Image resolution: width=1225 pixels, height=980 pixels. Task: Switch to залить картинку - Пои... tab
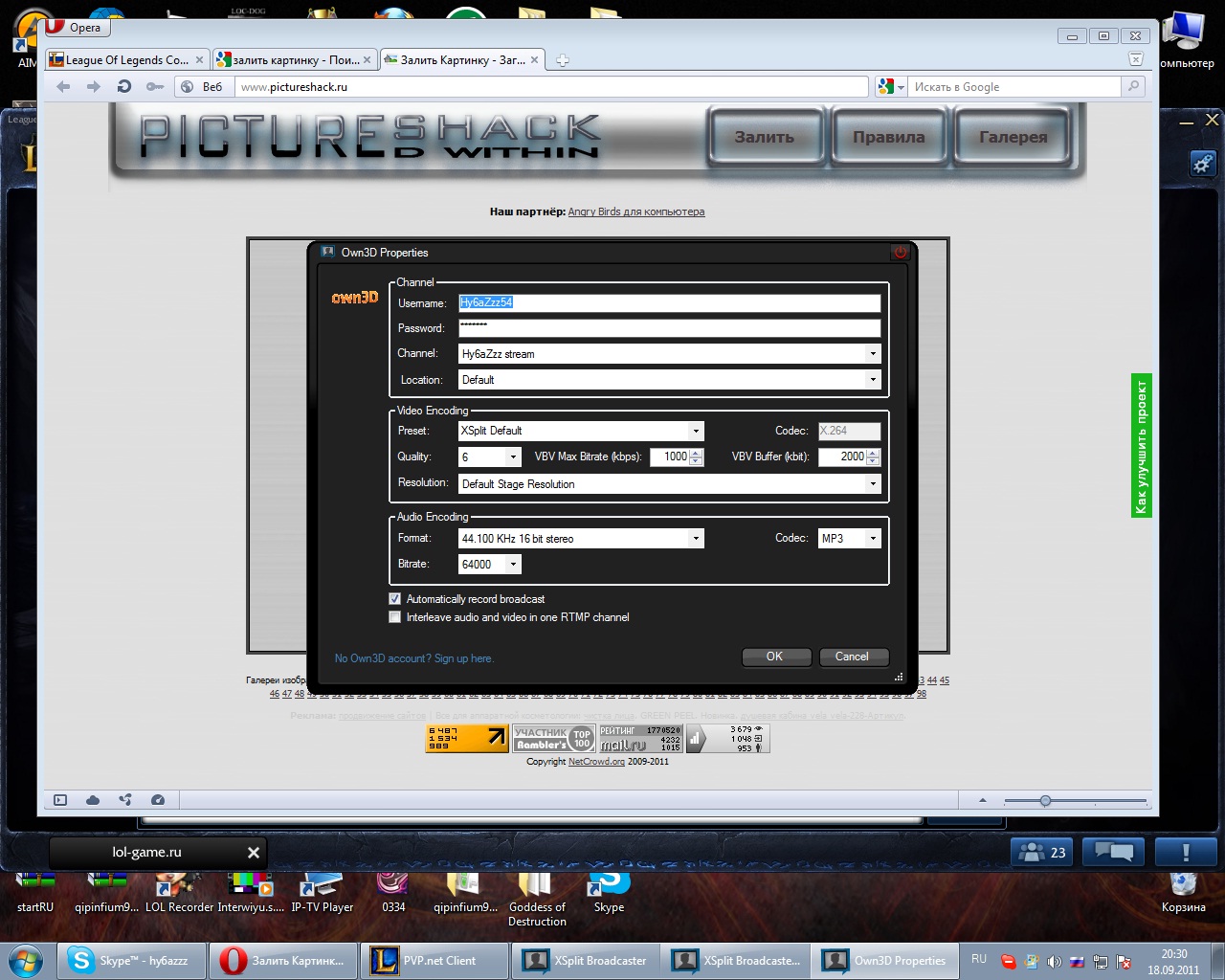click(295, 59)
